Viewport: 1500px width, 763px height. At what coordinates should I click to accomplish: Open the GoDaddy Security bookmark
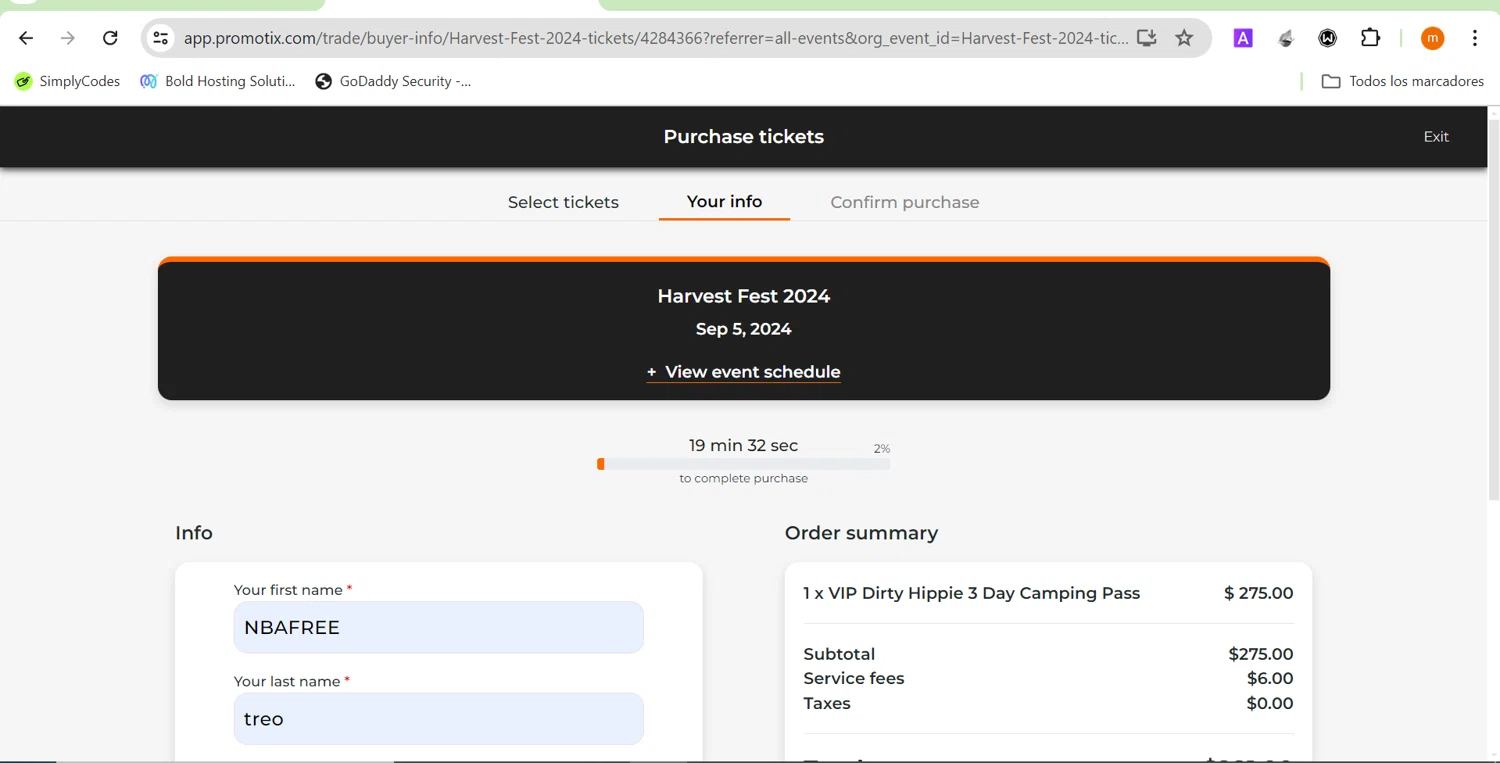pyautogui.click(x=393, y=81)
